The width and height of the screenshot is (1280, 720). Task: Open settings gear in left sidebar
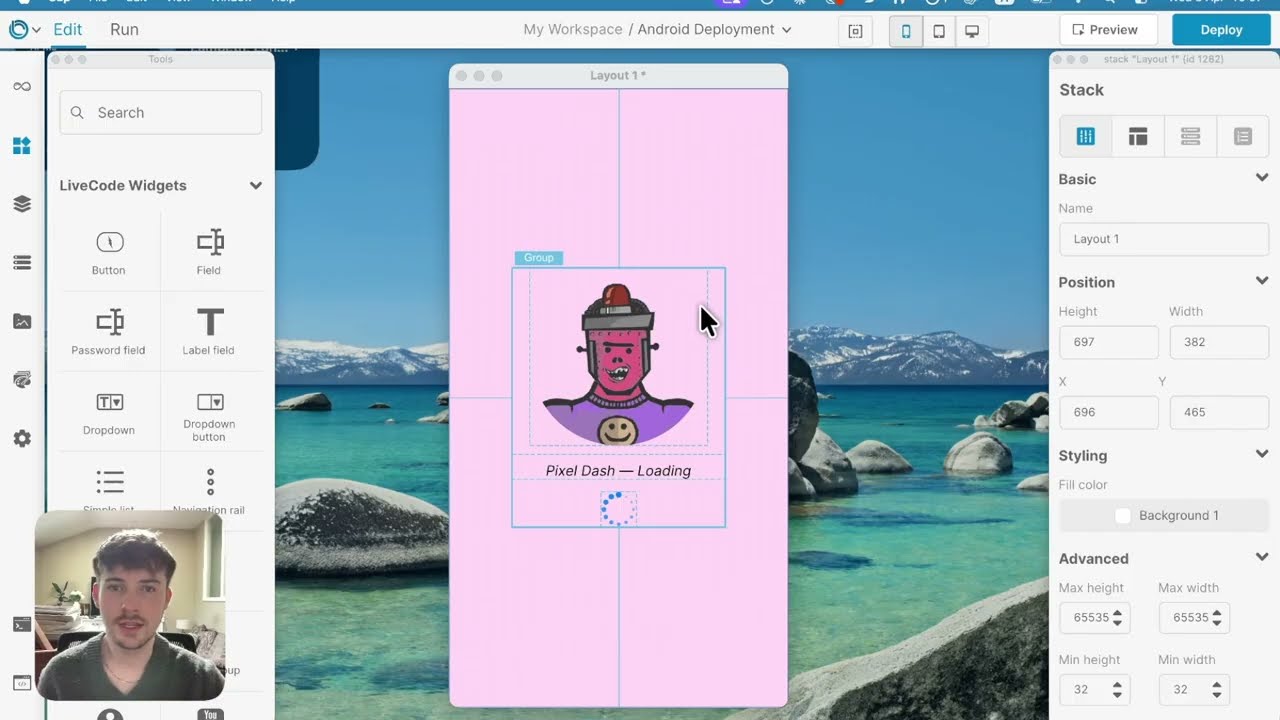point(22,439)
